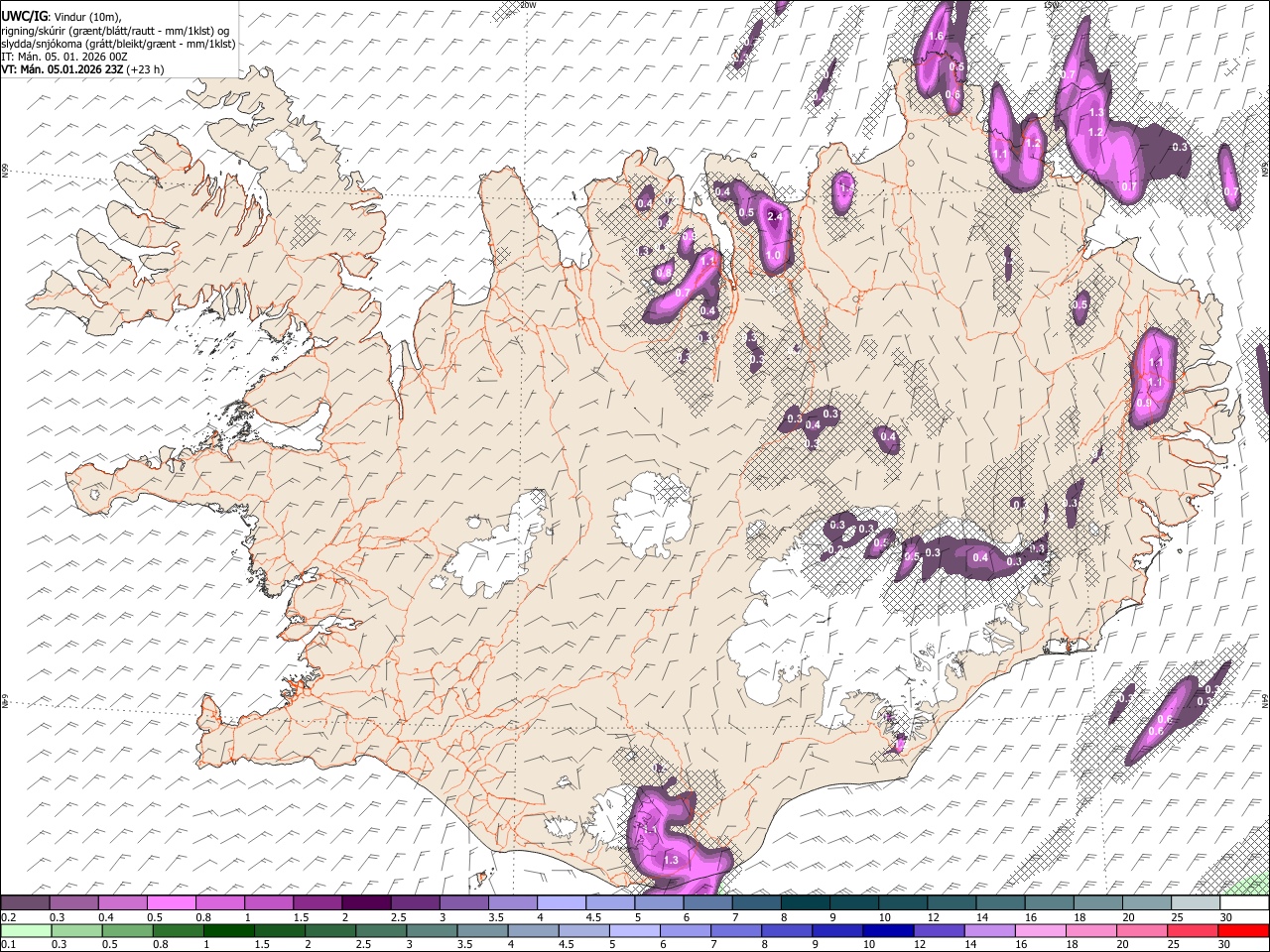The height and width of the screenshot is (952, 1270).
Task: Pick the 2.5–3 swatch in the lower legend row
Action: 382,930
